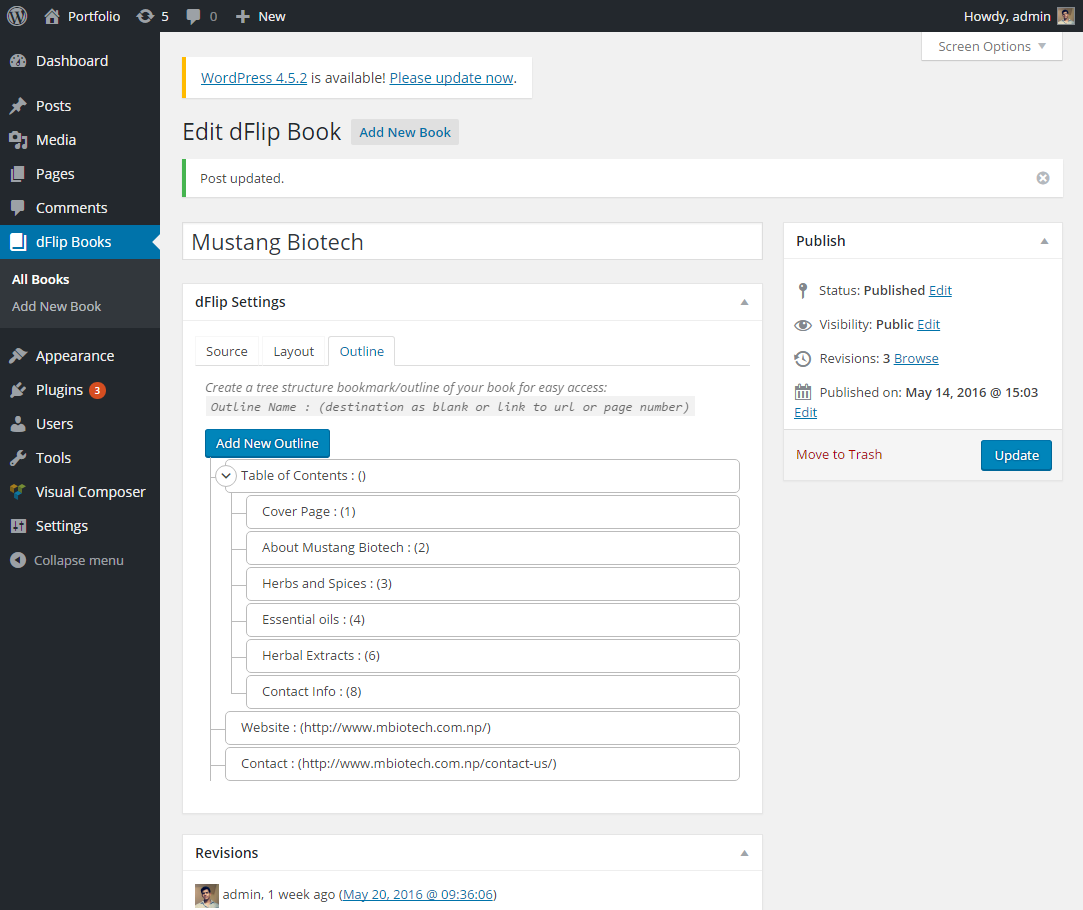Collapse the dFlip Settings panel
The image size is (1083, 910).
click(743, 302)
